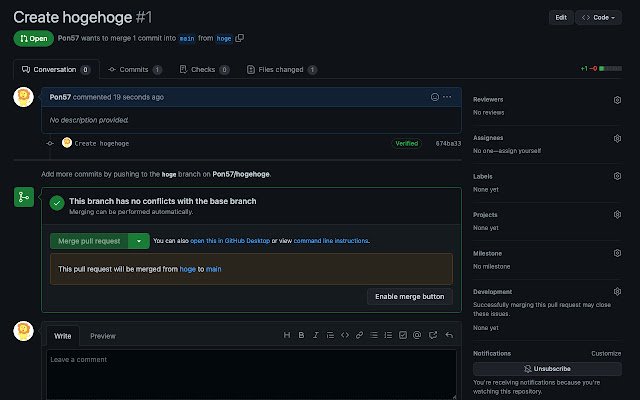
Task: Switch to the Checks tab
Action: [x=204, y=69]
